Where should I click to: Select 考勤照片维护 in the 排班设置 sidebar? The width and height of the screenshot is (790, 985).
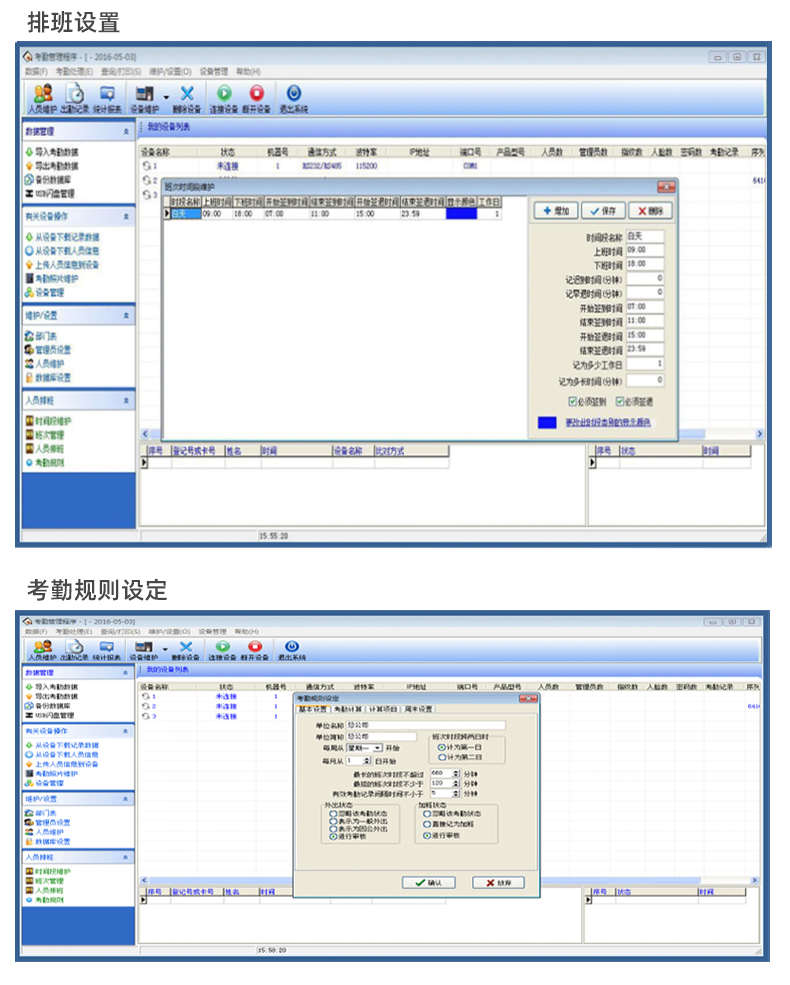pos(52,278)
